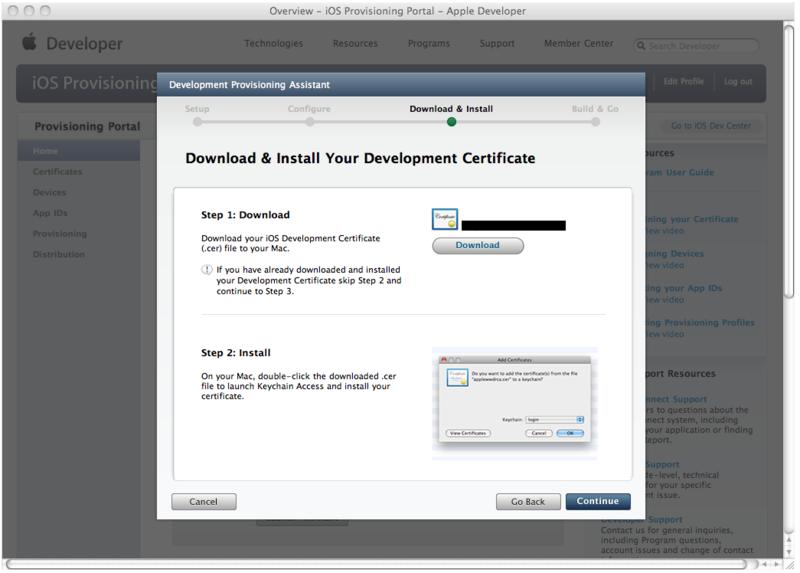800x573 pixels.
Task: Open the Member Center page
Action: click(x=579, y=43)
